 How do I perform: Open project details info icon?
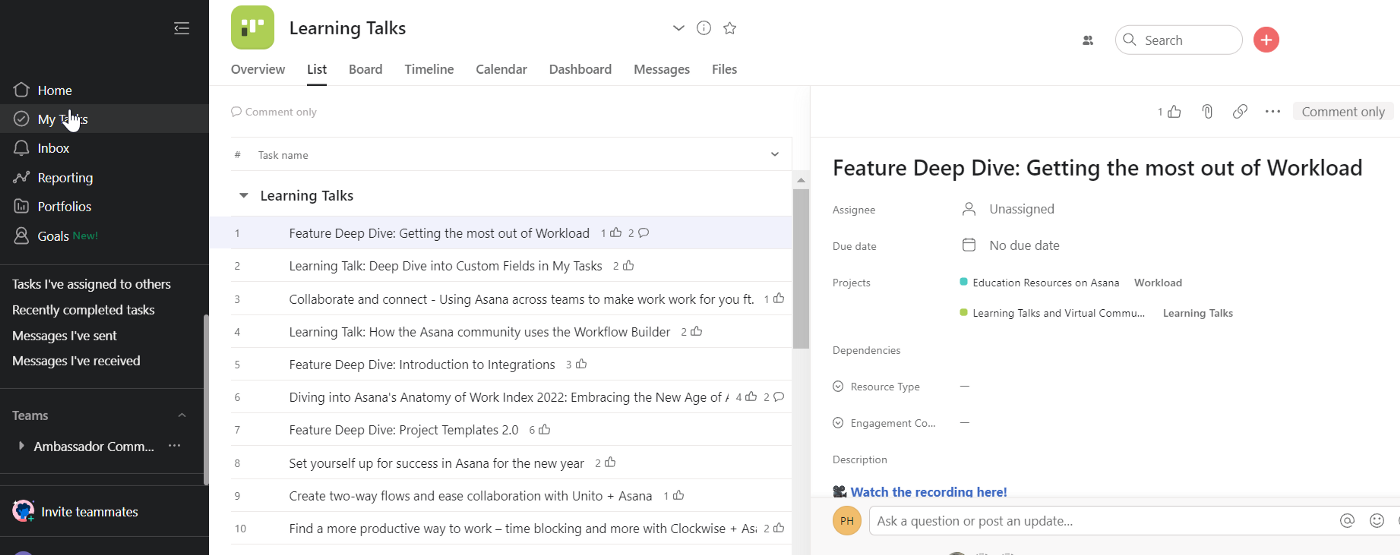pyautogui.click(x=704, y=28)
